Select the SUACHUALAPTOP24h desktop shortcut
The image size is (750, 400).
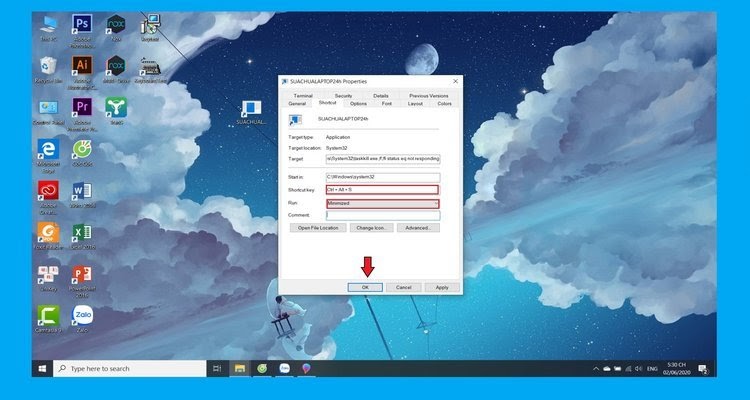click(251, 110)
